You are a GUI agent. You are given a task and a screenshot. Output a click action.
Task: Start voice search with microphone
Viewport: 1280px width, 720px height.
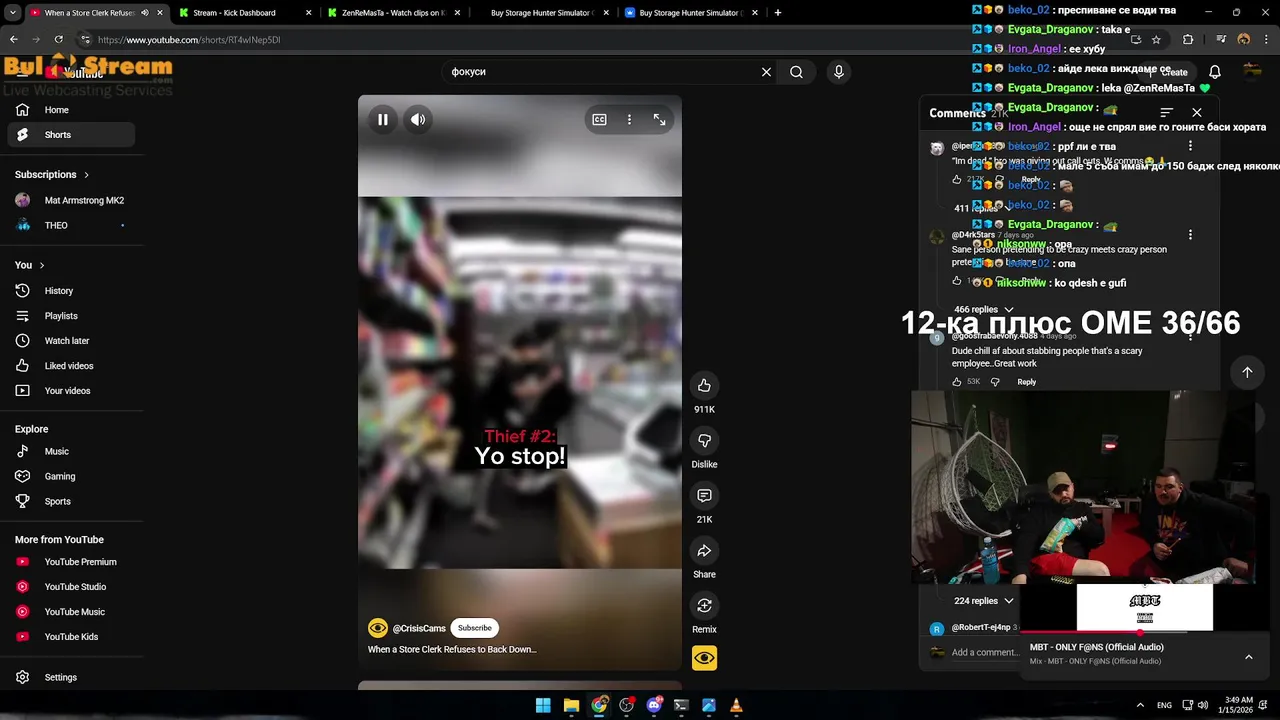(x=839, y=72)
